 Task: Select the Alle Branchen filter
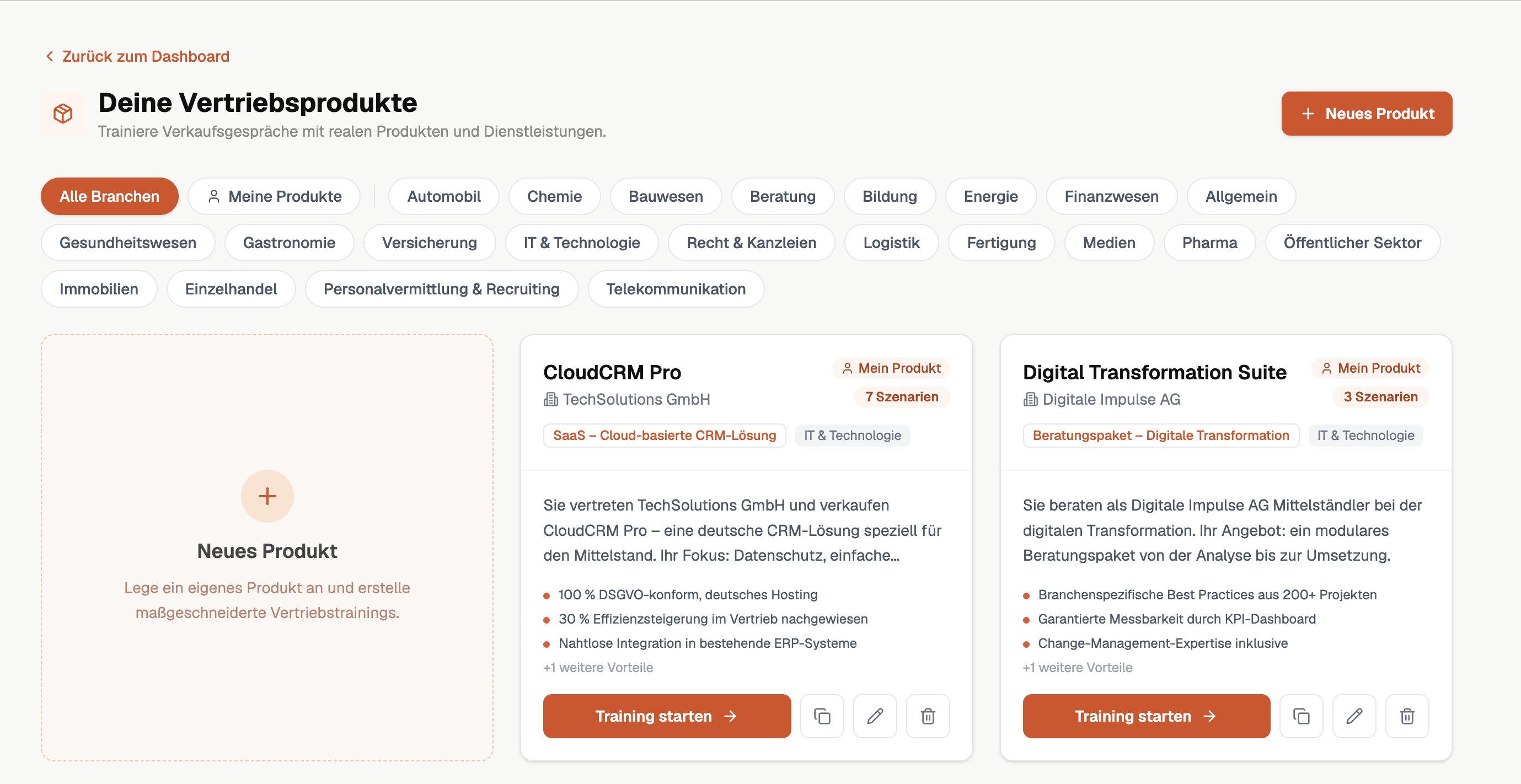(109, 196)
